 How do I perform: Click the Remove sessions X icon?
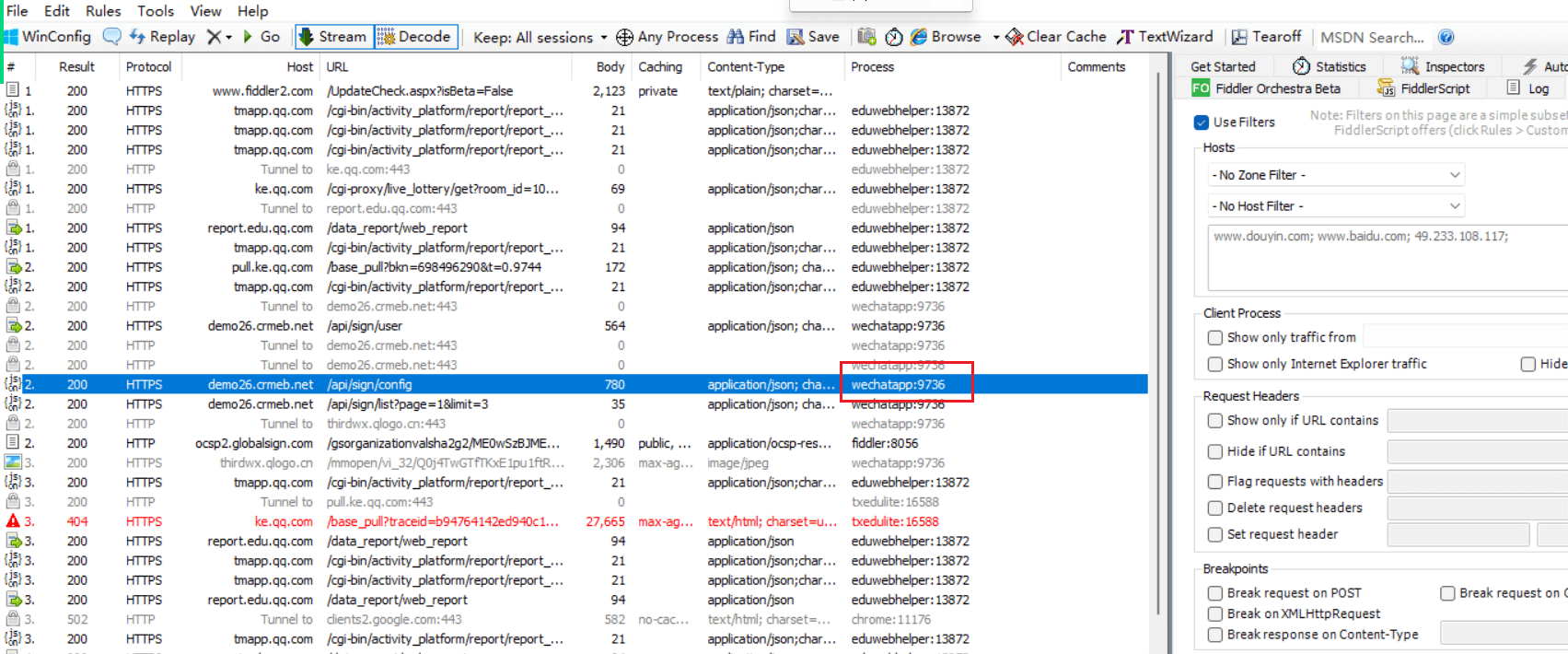tap(215, 37)
